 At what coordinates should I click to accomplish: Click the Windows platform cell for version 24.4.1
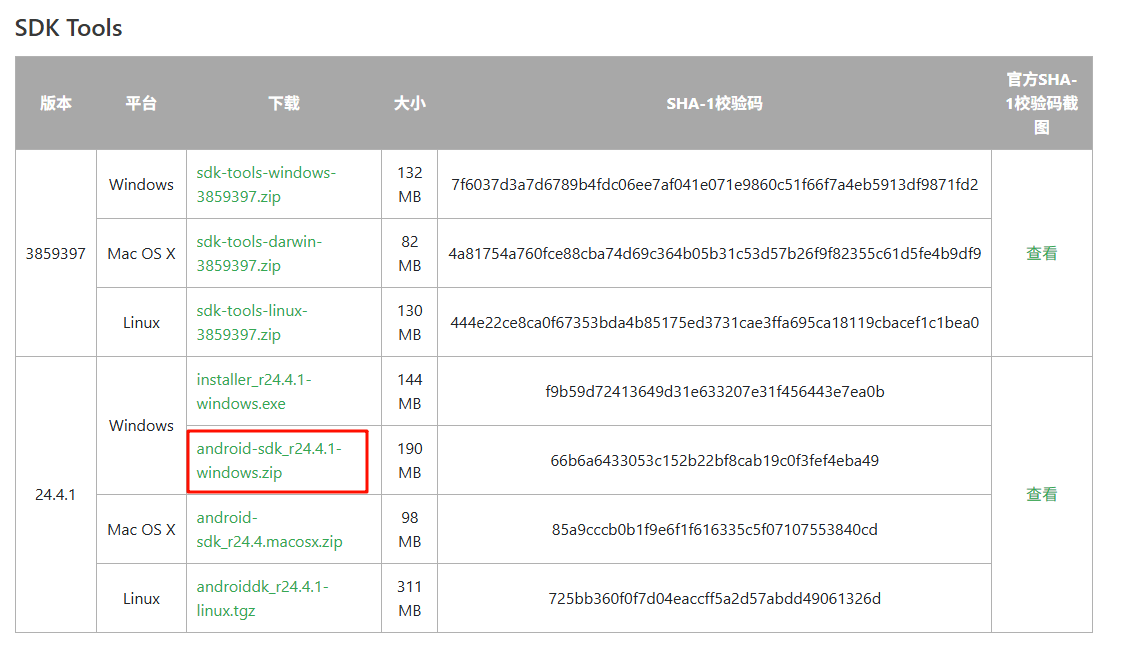[x=140, y=425]
